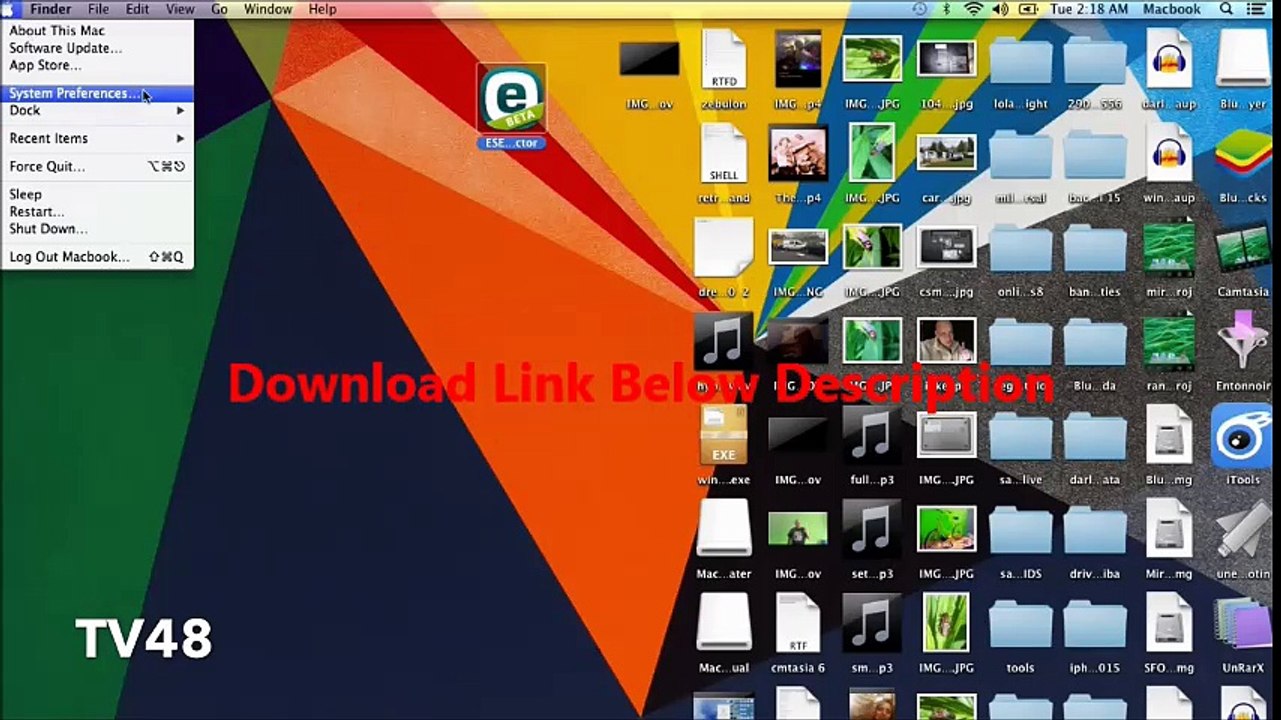
Task: Choose Software Update from Apple menu
Action: click(97, 48)
